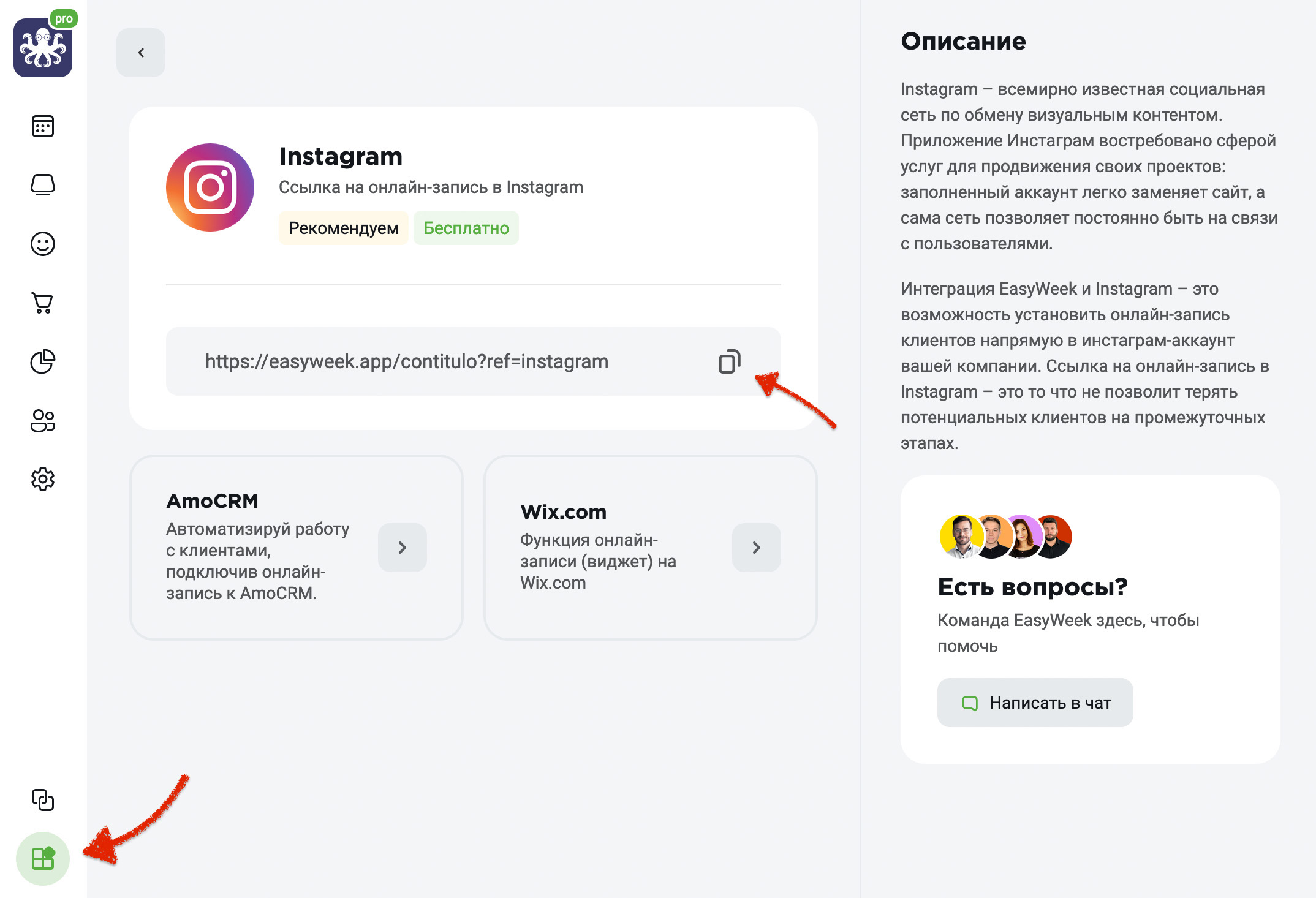The height and width of the screenshot is (898, 1316).
Task: Copy the Instagram booking link
Action: pos(729,361)
